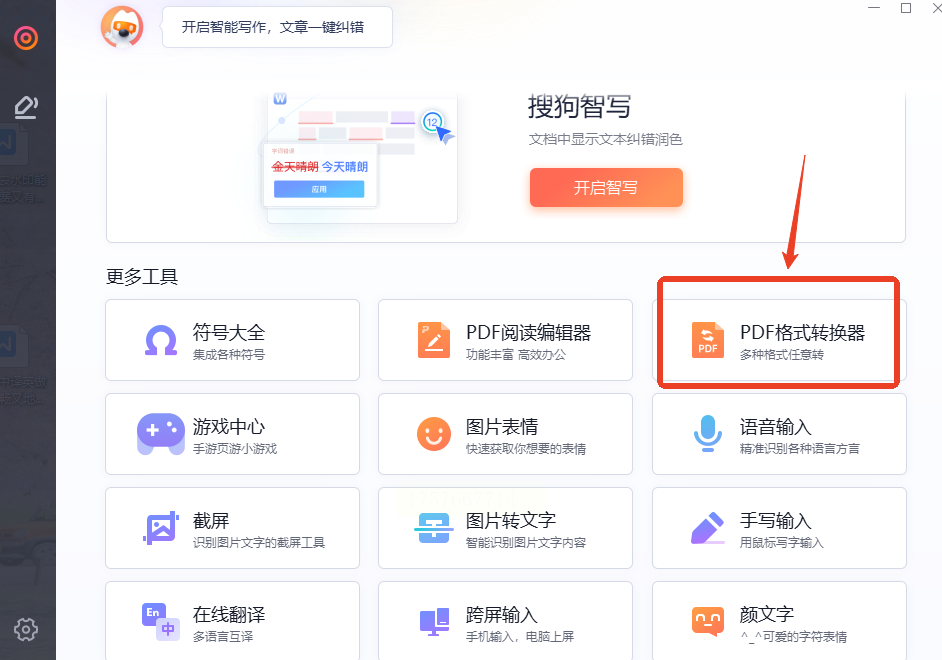Click the 功能丰富 高效办公 subtitle

[x=516, y=355]
